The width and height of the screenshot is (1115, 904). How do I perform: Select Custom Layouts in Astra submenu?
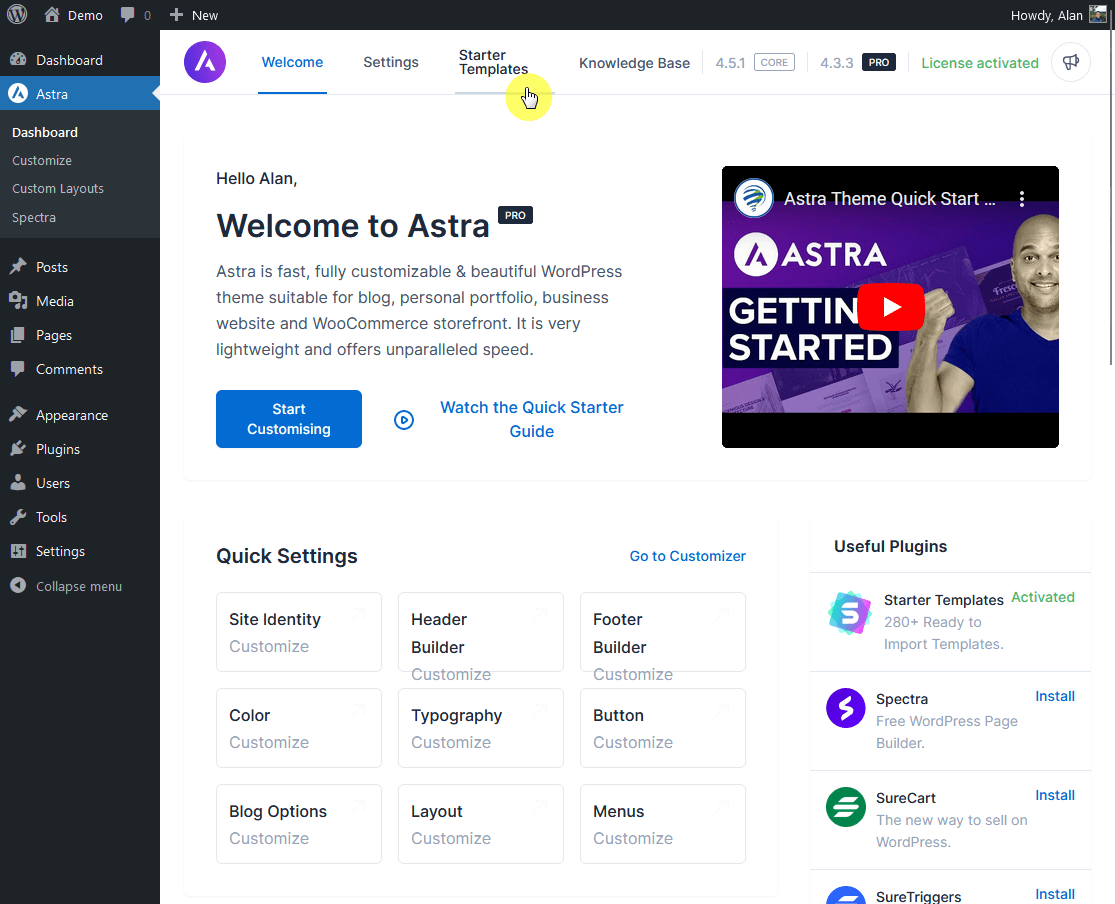pyautogui.click(x=58, y=188)
